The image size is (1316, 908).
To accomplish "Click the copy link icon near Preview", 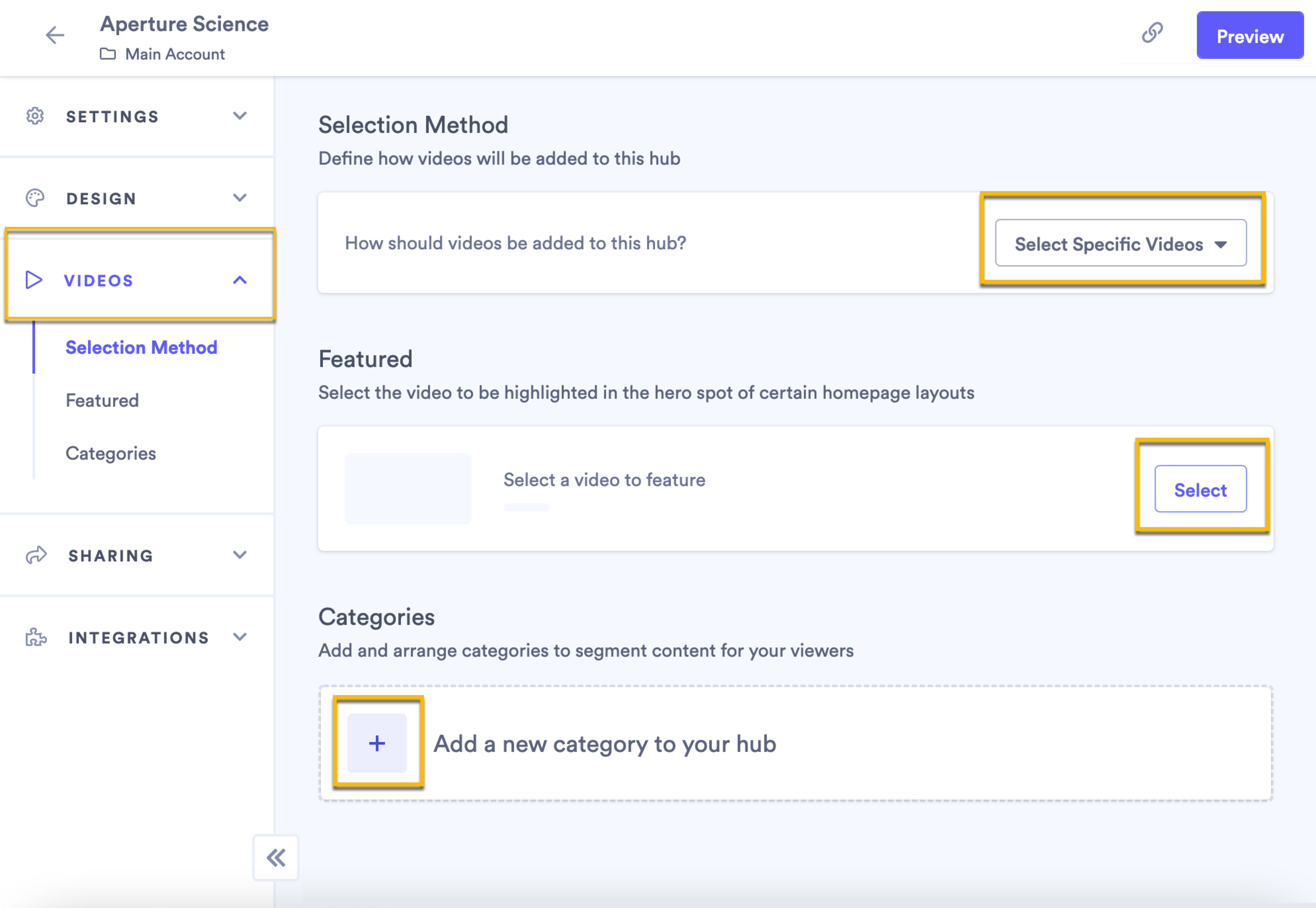I will click(1152, 33).
